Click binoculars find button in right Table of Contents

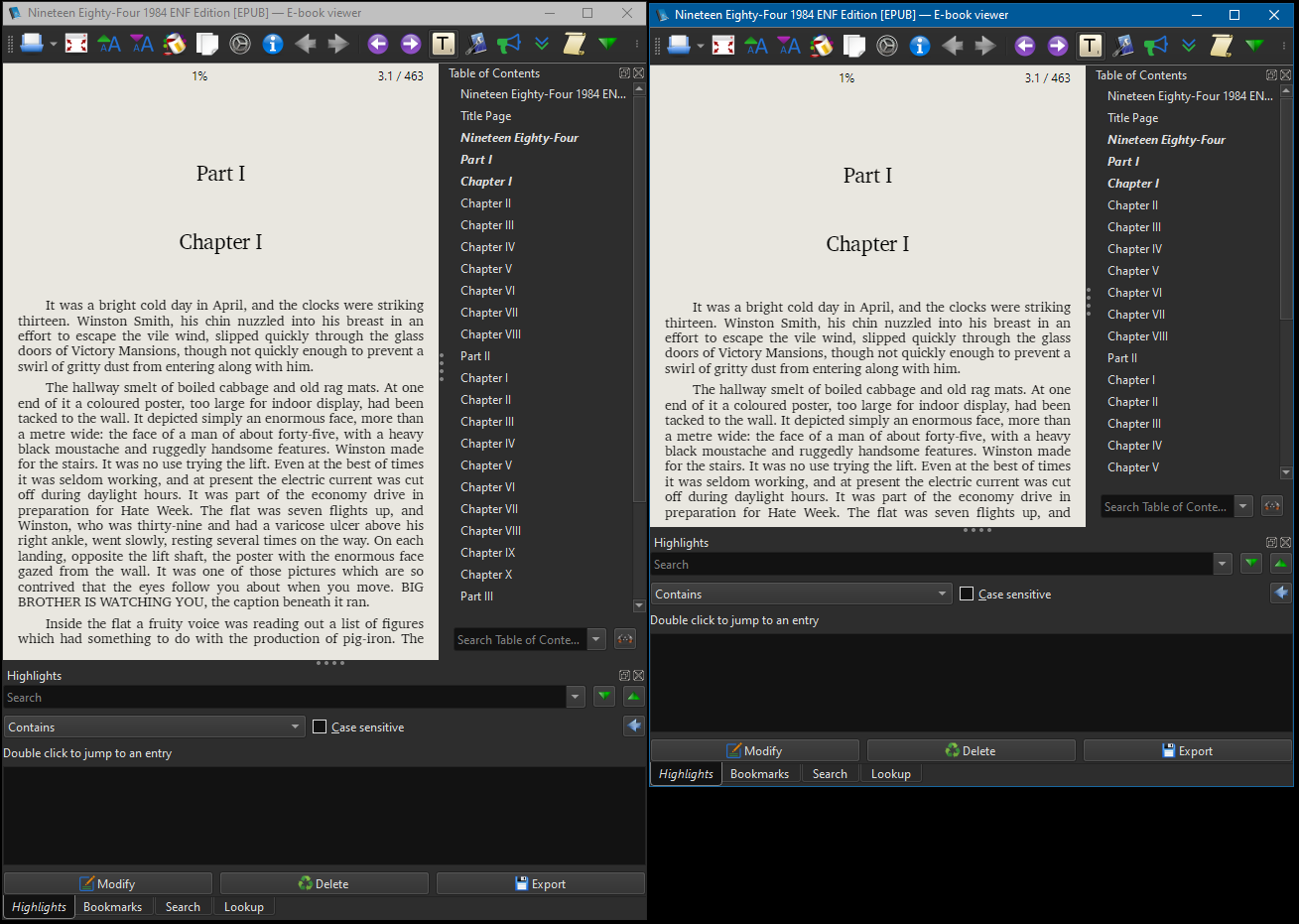[x=1272, y=506]
